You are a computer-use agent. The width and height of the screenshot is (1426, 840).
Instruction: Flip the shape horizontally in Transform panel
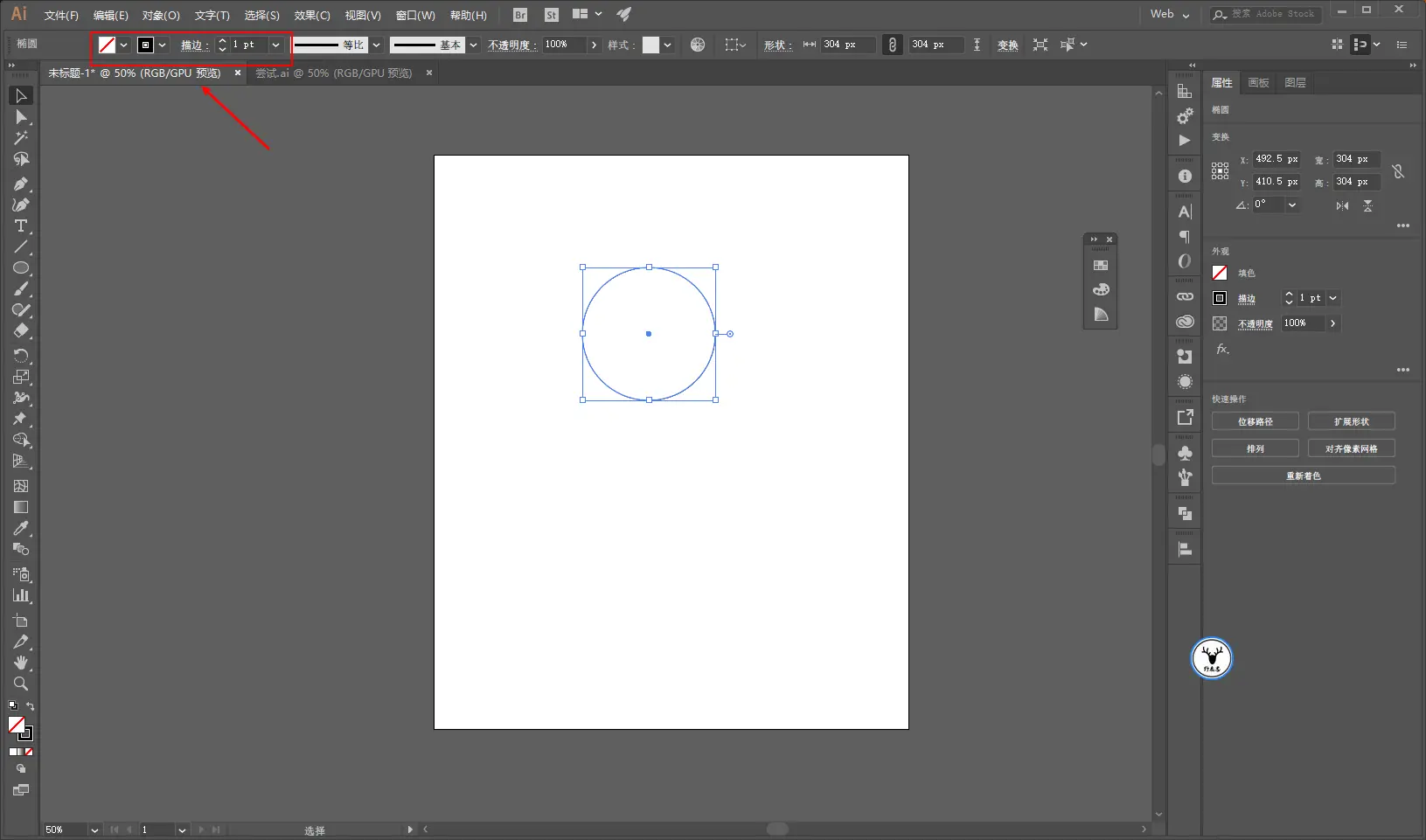(1342, 205)
